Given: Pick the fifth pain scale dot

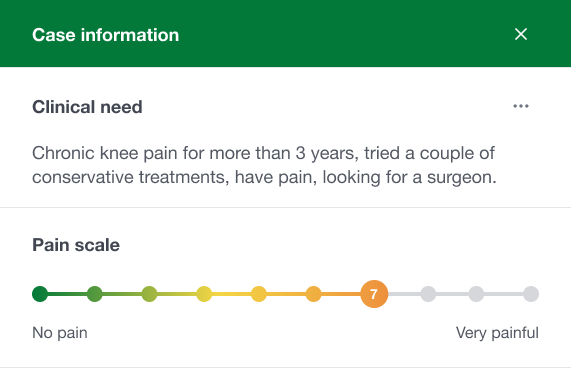Looking at the screenshot, I should tap(259, 294).
